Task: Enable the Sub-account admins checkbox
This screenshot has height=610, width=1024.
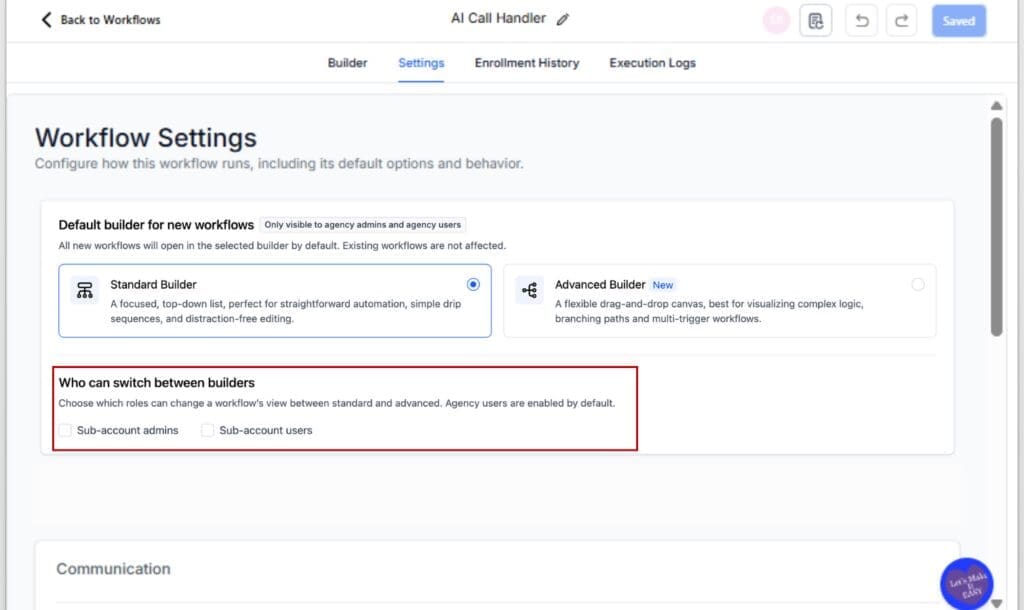Action: (65, 430)
